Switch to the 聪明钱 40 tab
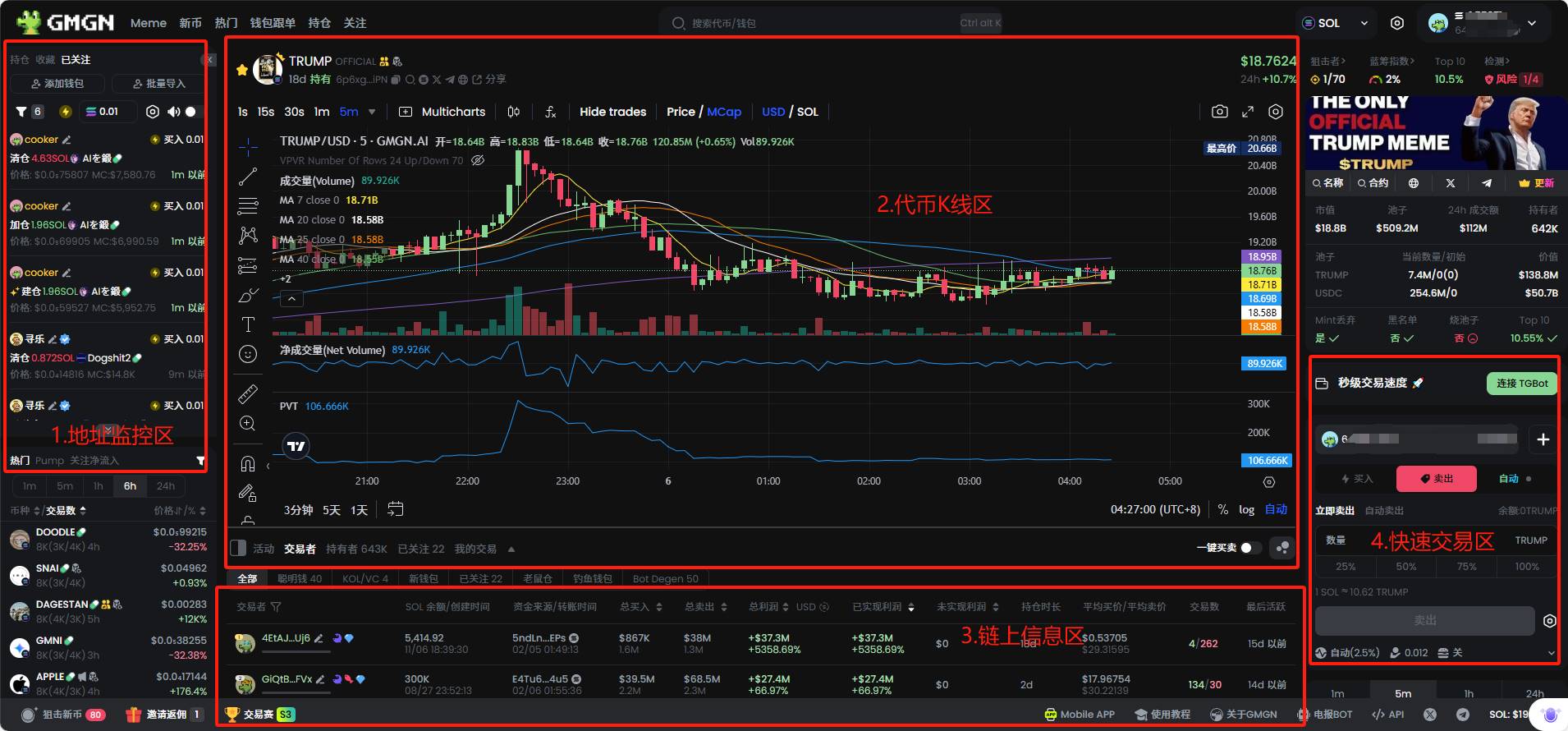Screen dimensions: 1568x731 pyautogui.click(x=299, y=579)
